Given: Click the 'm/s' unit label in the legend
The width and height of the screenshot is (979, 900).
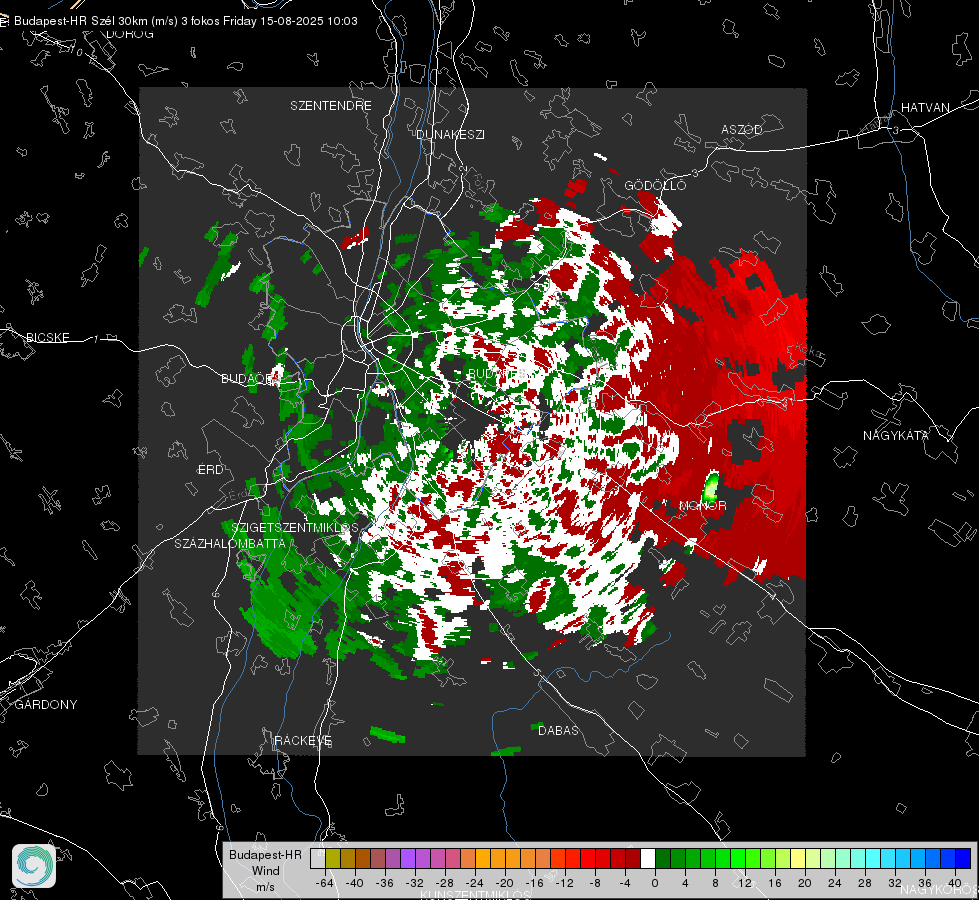Looking at the screenshot, I should pyautogui.click(x=265, y=886).
